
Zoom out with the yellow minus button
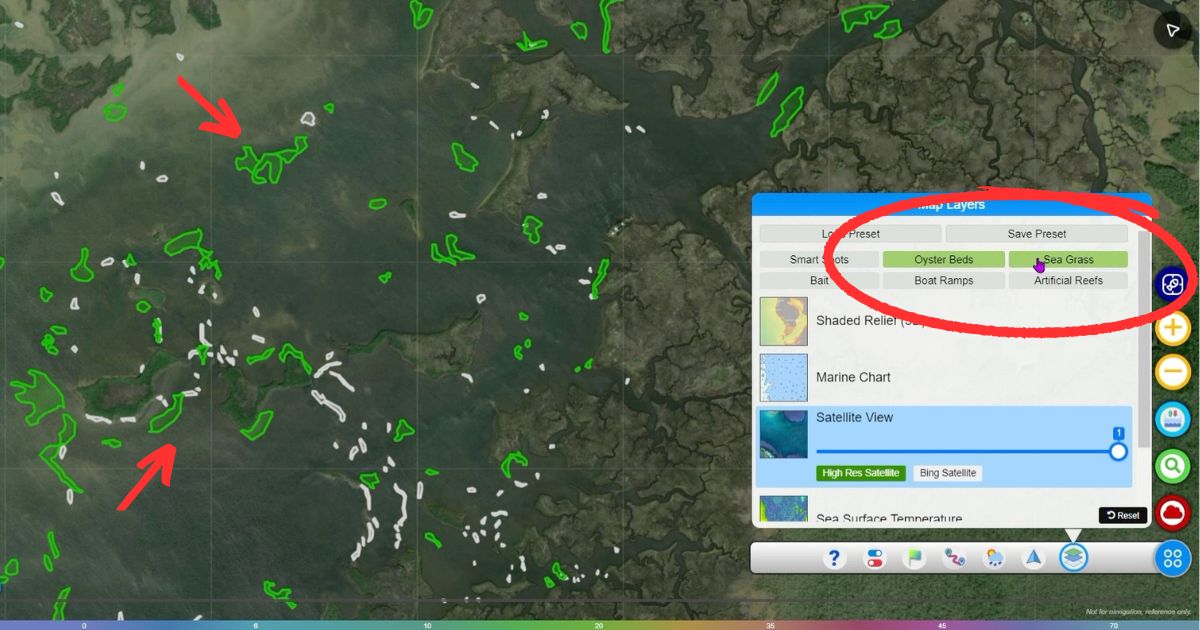1172,372
